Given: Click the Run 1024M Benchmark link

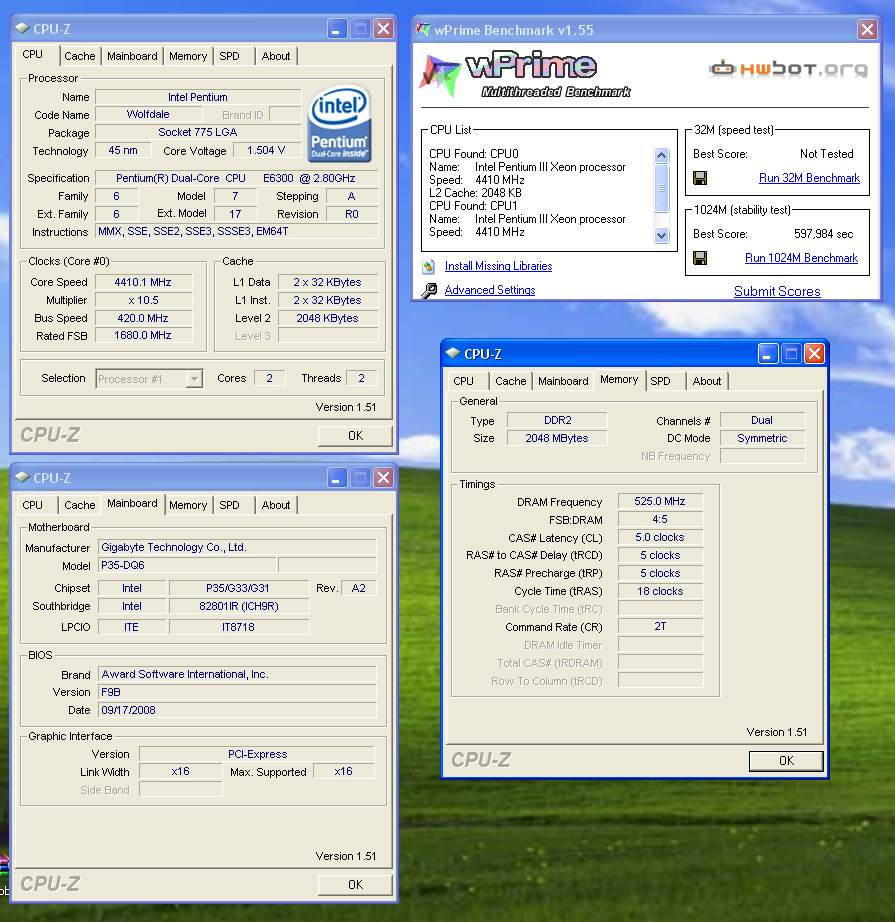Looking at the screenshot, I should (x=801, y=258).
